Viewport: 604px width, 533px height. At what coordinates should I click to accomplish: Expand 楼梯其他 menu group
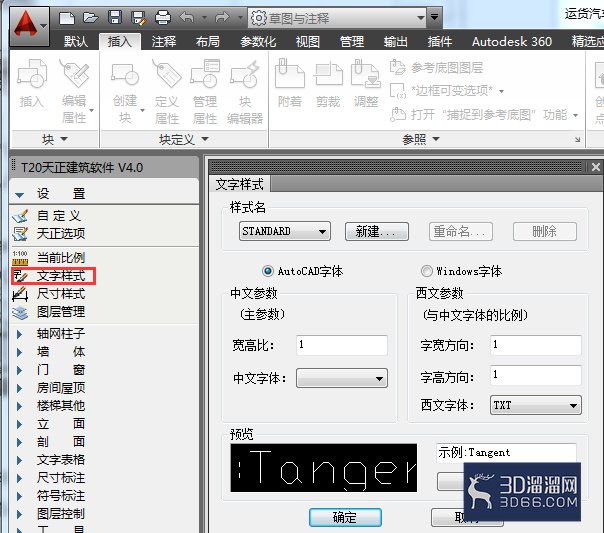click(x=20, y=406)
